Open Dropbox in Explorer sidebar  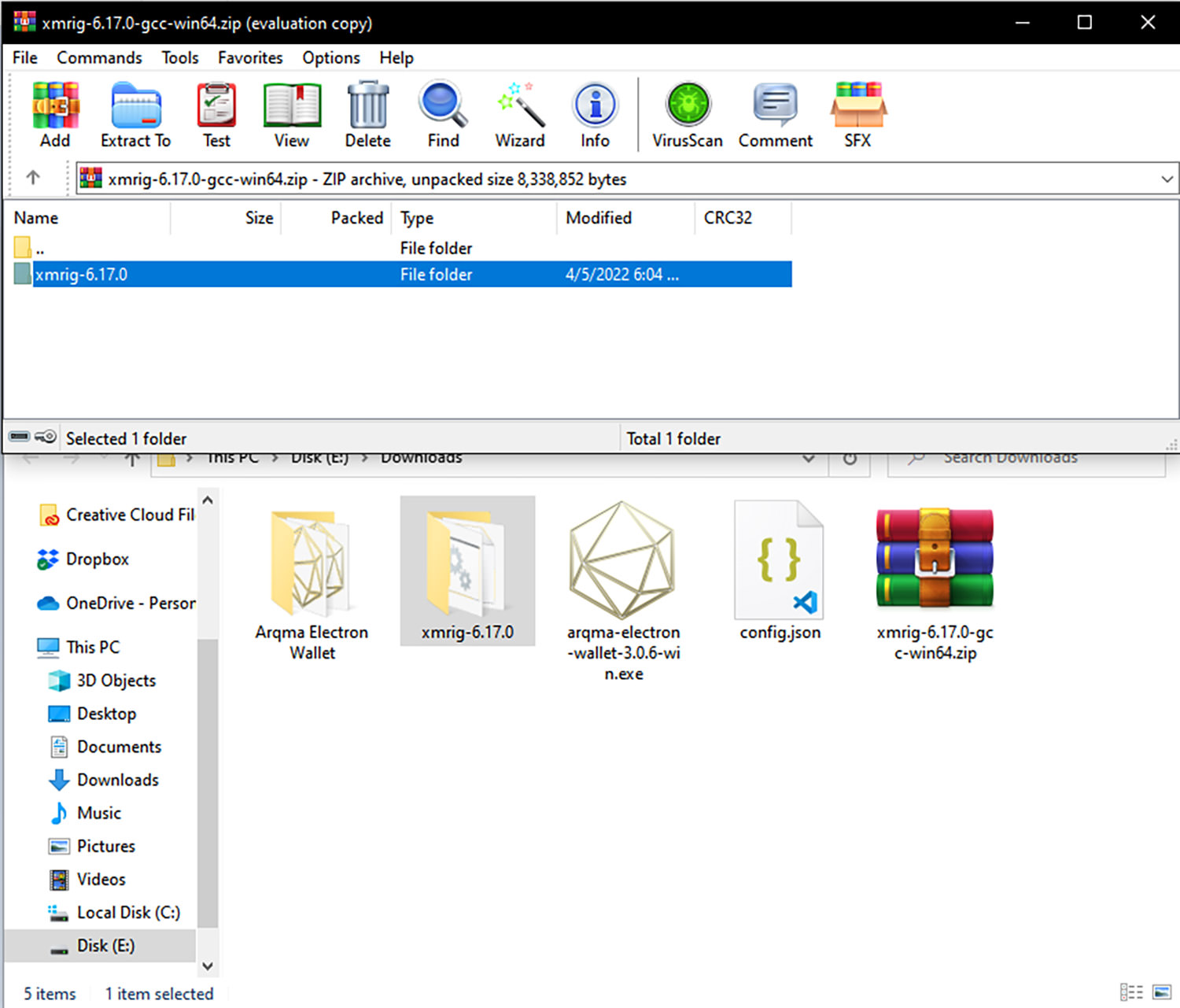click(83, 559)
